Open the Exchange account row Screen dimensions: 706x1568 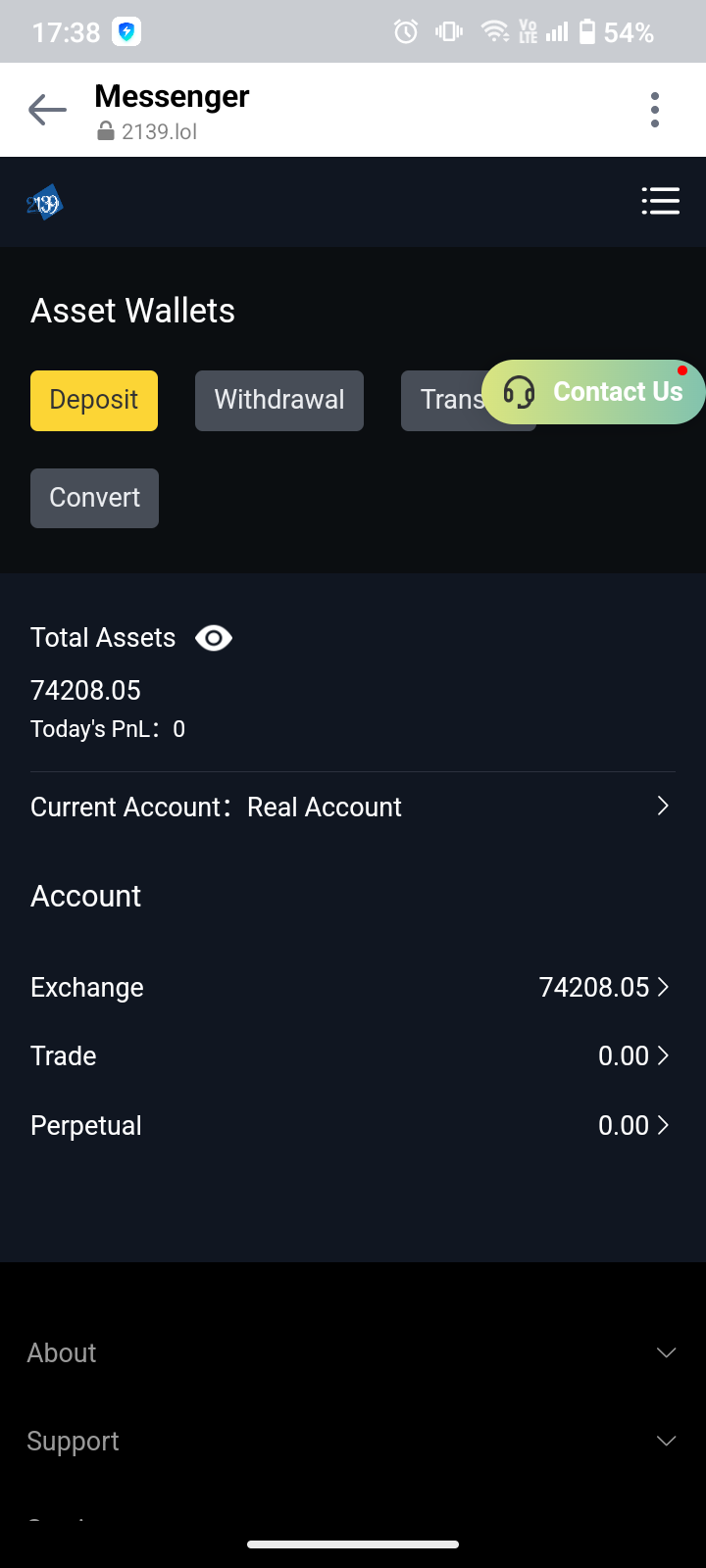click(353, 987)
